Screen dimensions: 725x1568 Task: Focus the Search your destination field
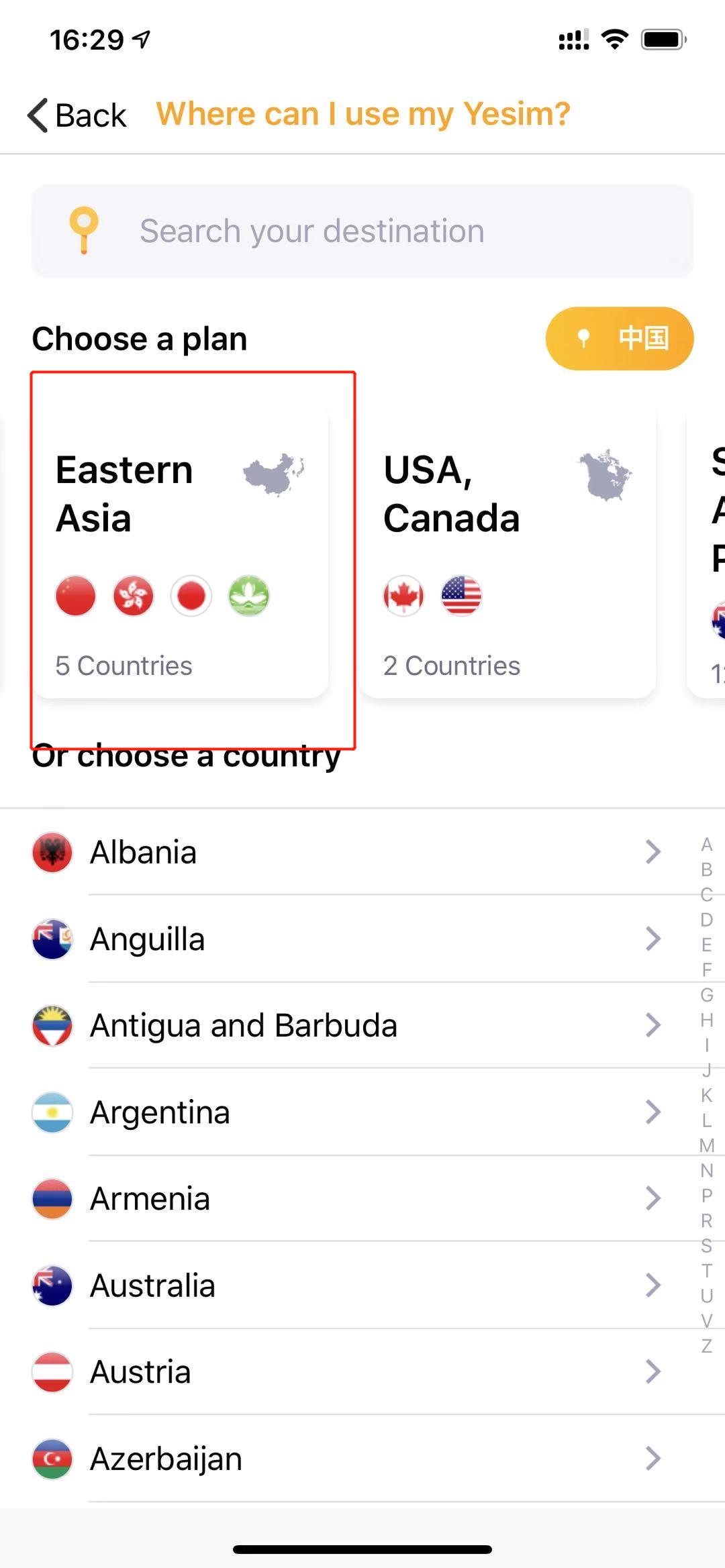(x=362, y=231)
